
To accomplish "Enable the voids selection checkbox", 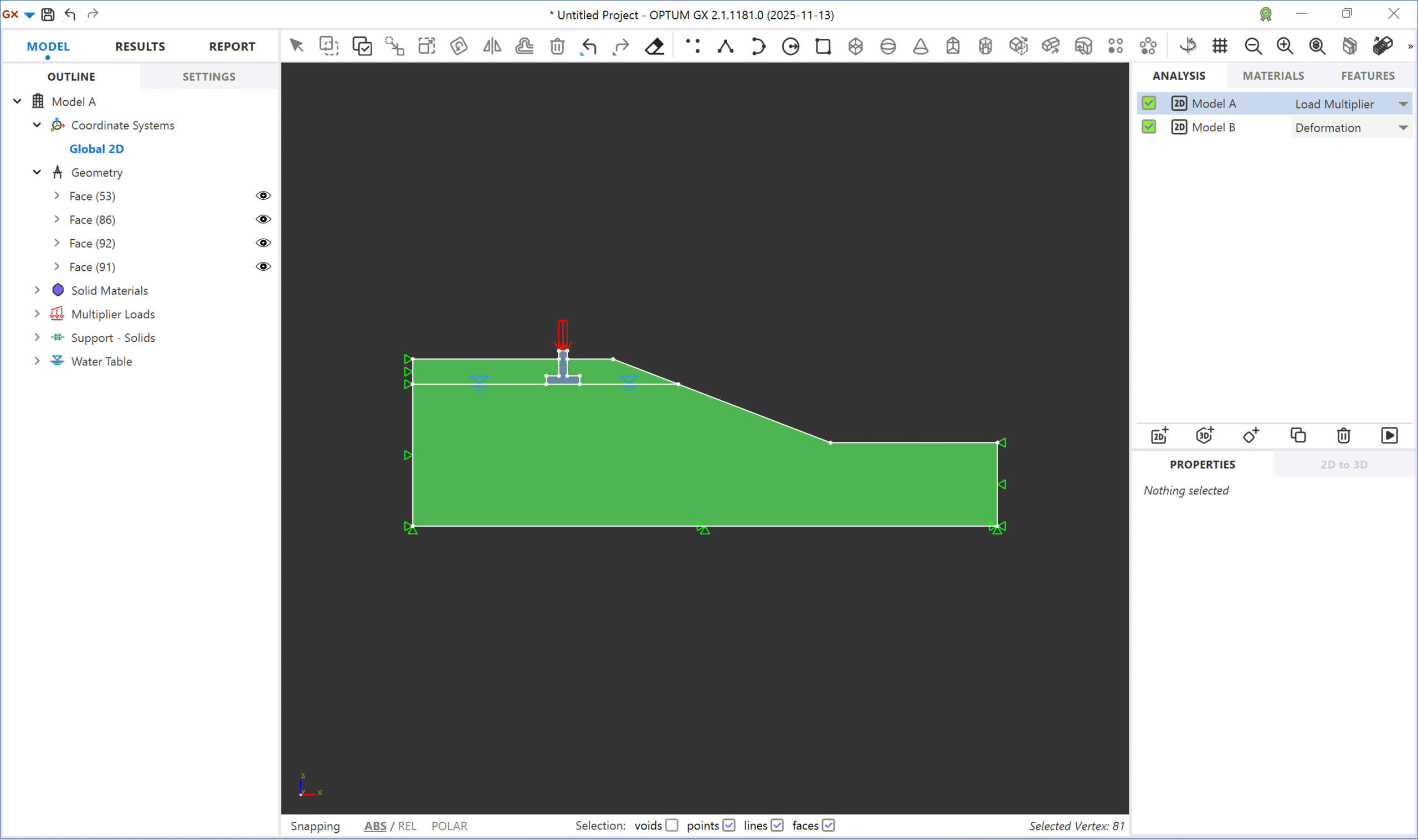I will coord(672,825).
